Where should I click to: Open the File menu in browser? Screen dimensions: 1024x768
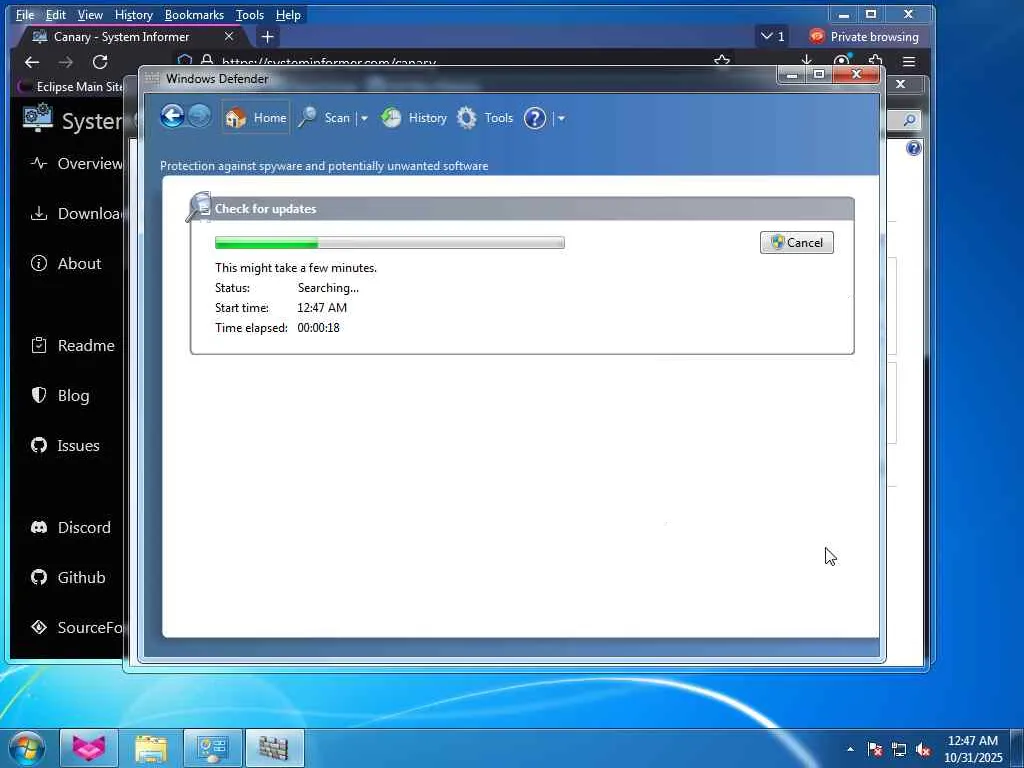[x=25, y=14]
